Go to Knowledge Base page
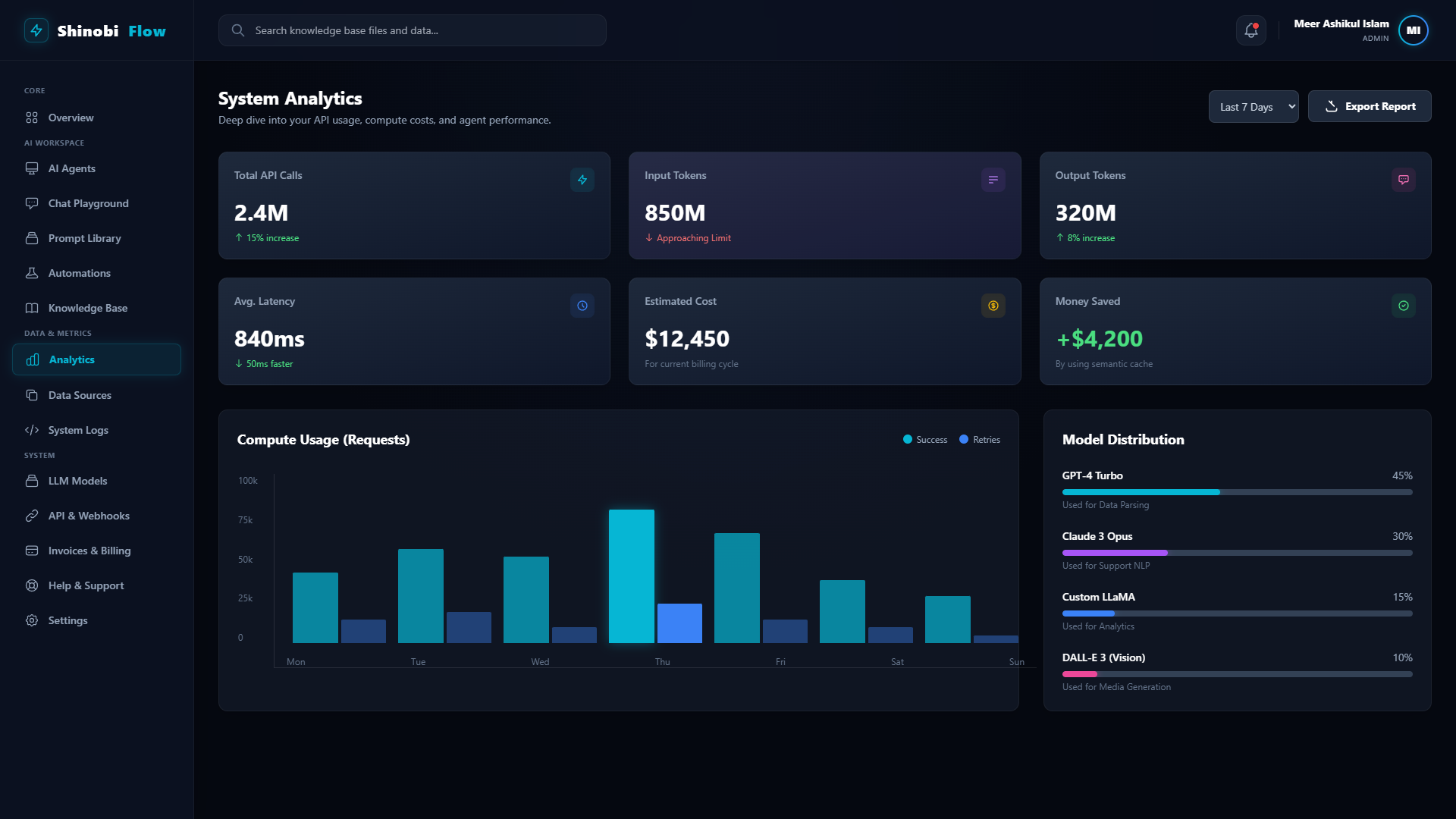 click(x=96, y=308)
